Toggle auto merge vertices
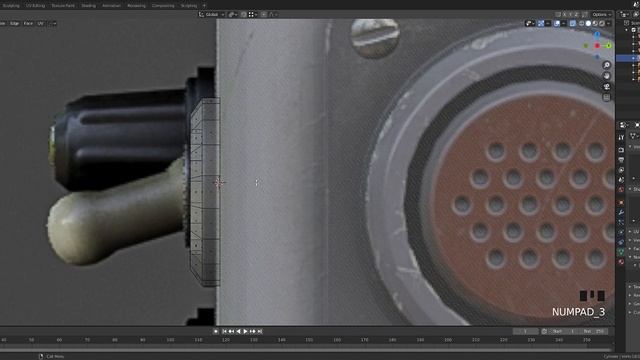Image resolution: width=640 pixels, height=360 pixels. click(x=585, y=15)
